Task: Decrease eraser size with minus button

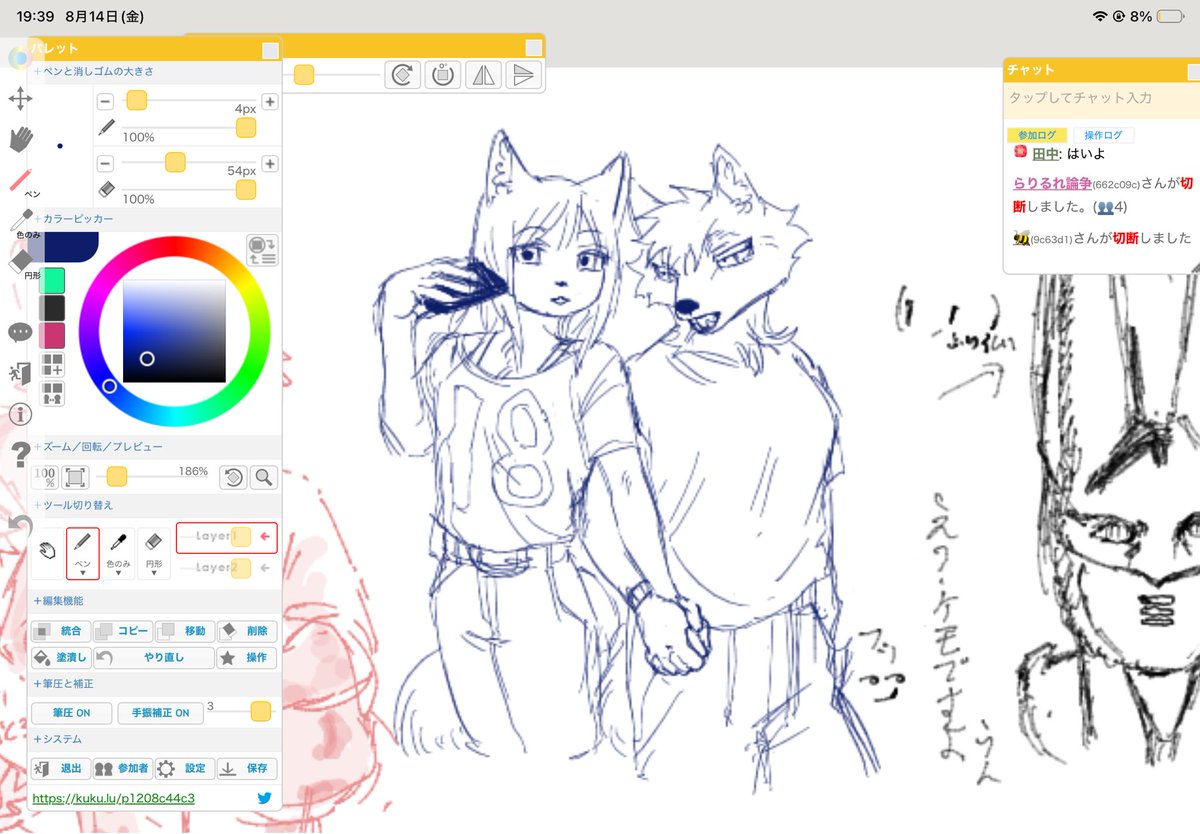Action: click(105, 164)
